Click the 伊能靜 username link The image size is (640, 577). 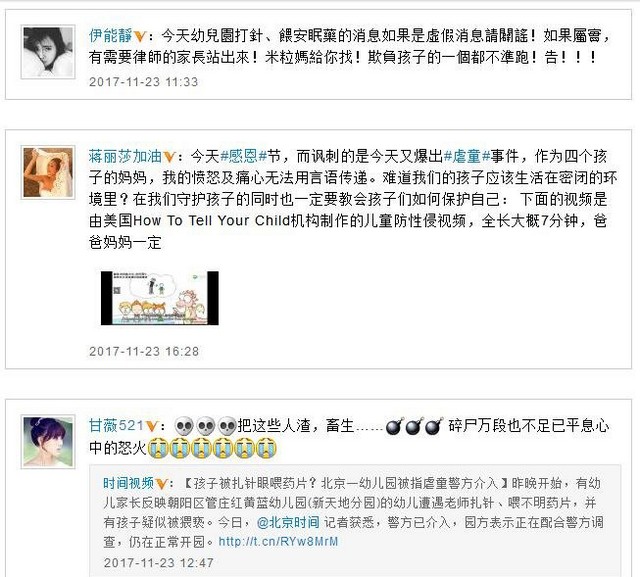click(110, 36)
